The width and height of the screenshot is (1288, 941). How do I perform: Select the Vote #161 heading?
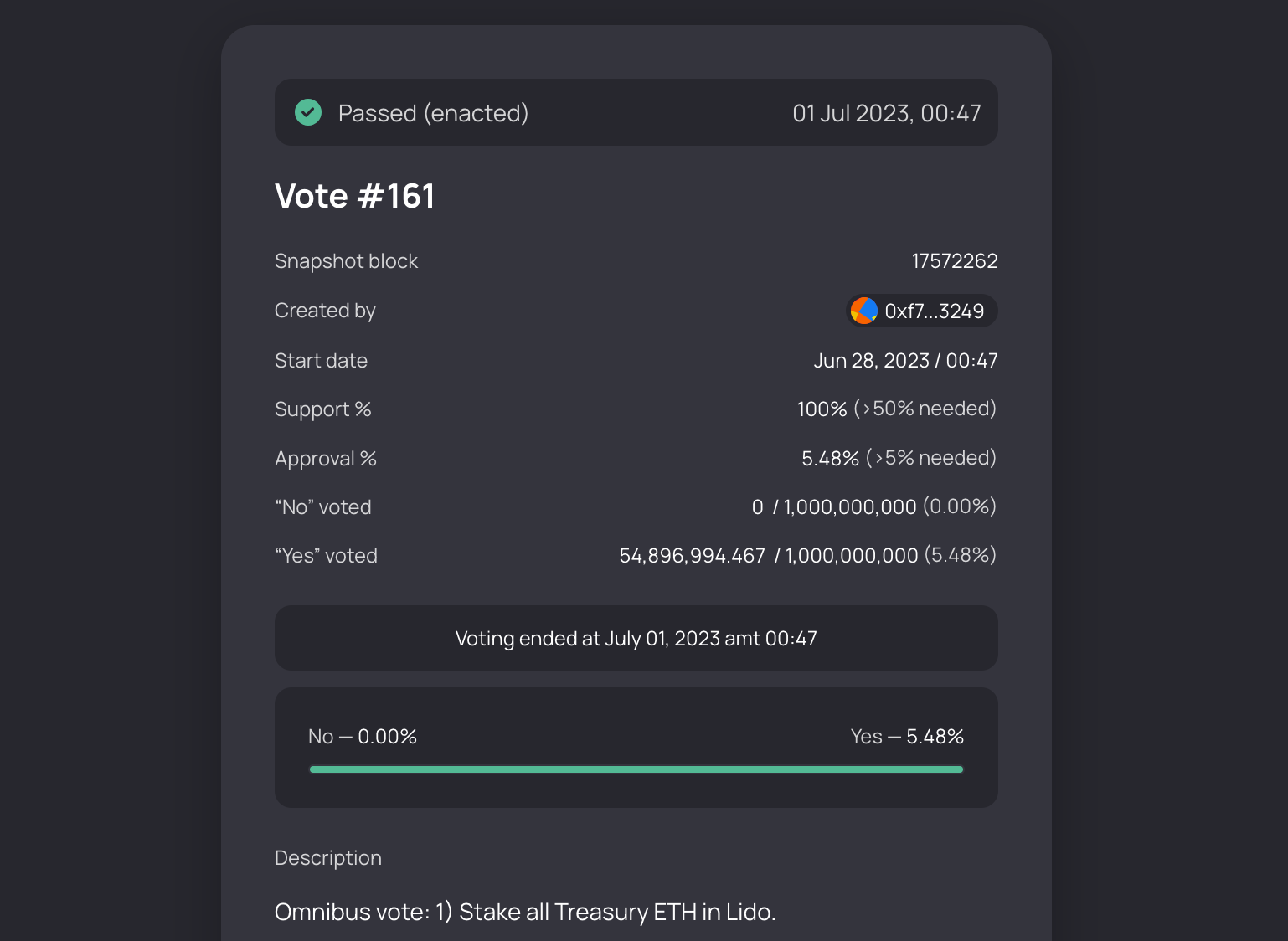coord(354,197)
